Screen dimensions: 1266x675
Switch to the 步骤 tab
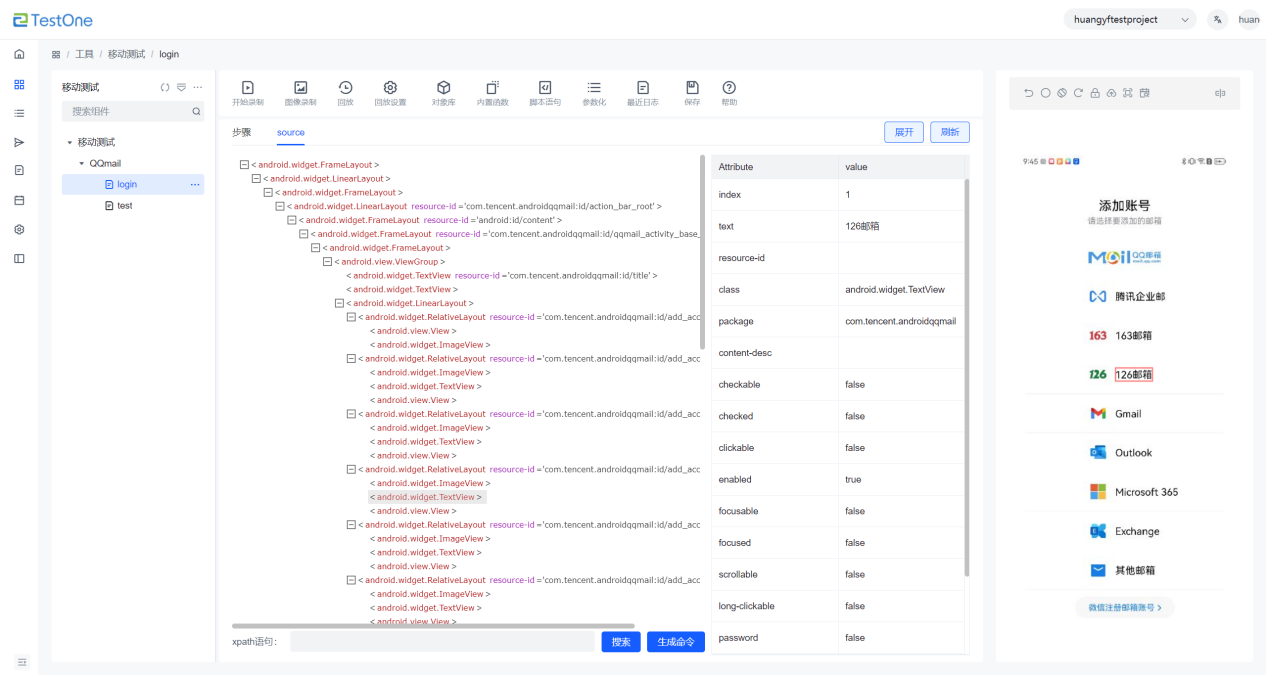tap(242, 132)
